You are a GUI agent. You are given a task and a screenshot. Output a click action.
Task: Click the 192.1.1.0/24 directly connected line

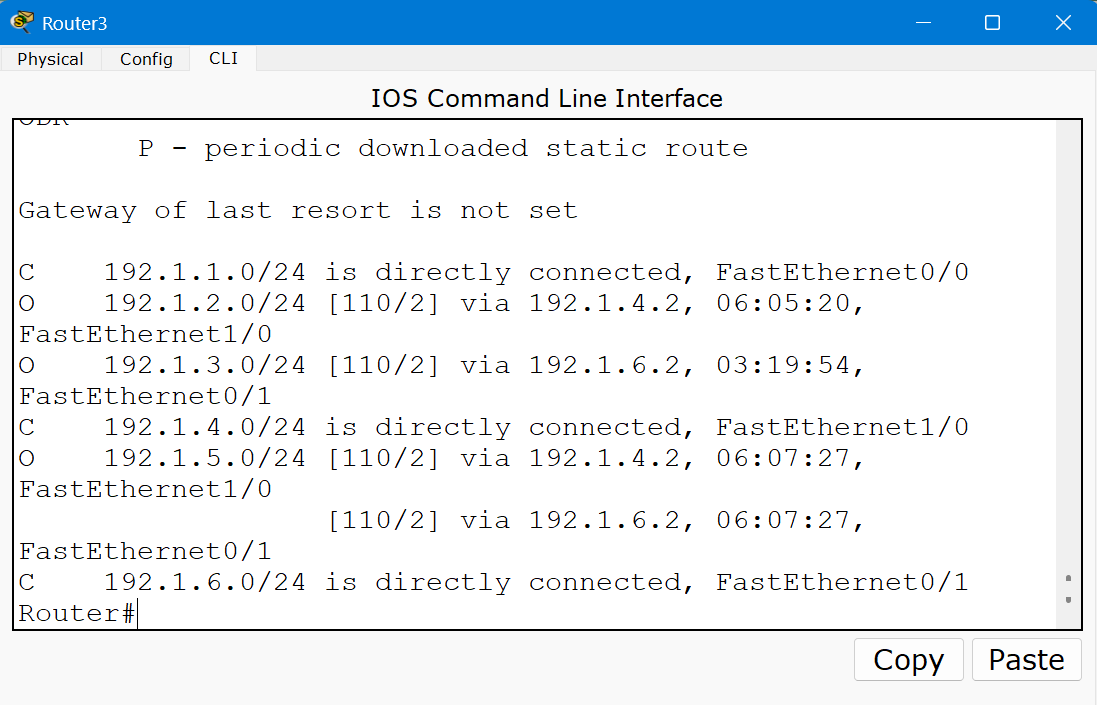pyautogui.click(x=493, y=272)
